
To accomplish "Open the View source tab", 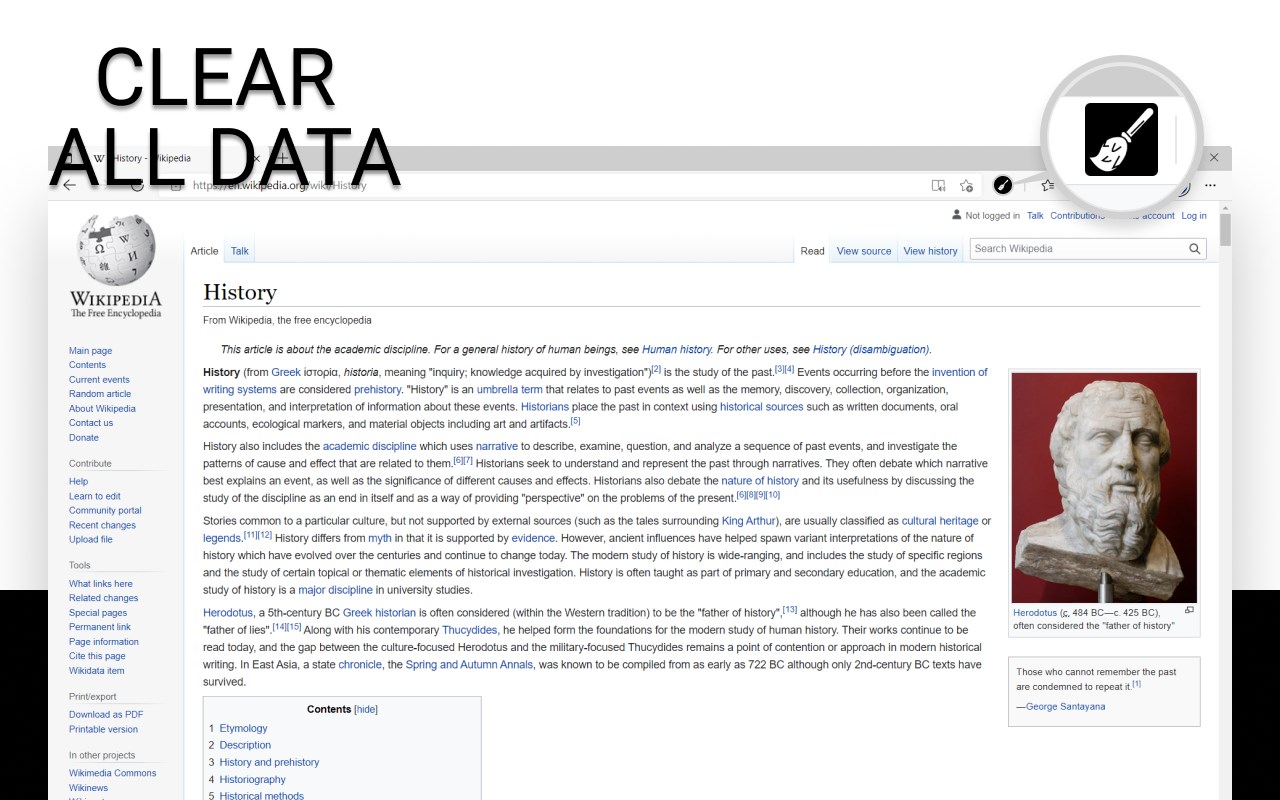I will point(864,251).
